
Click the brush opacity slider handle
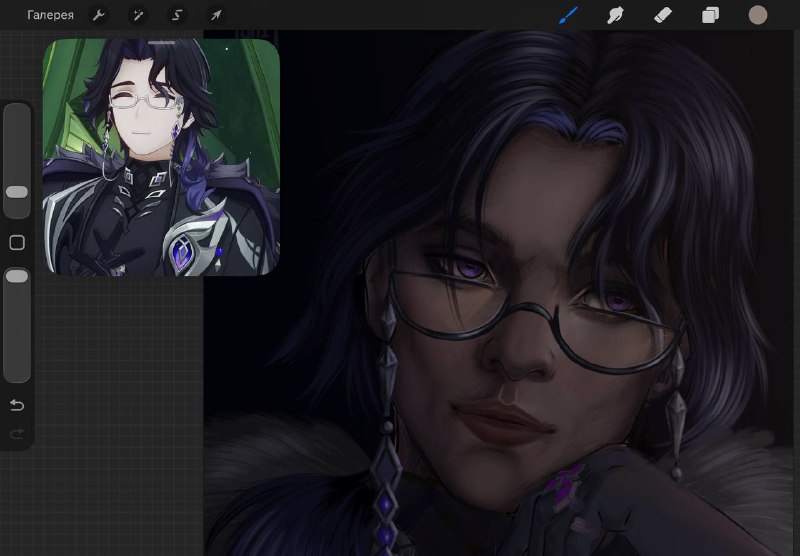tap(17, 276)
